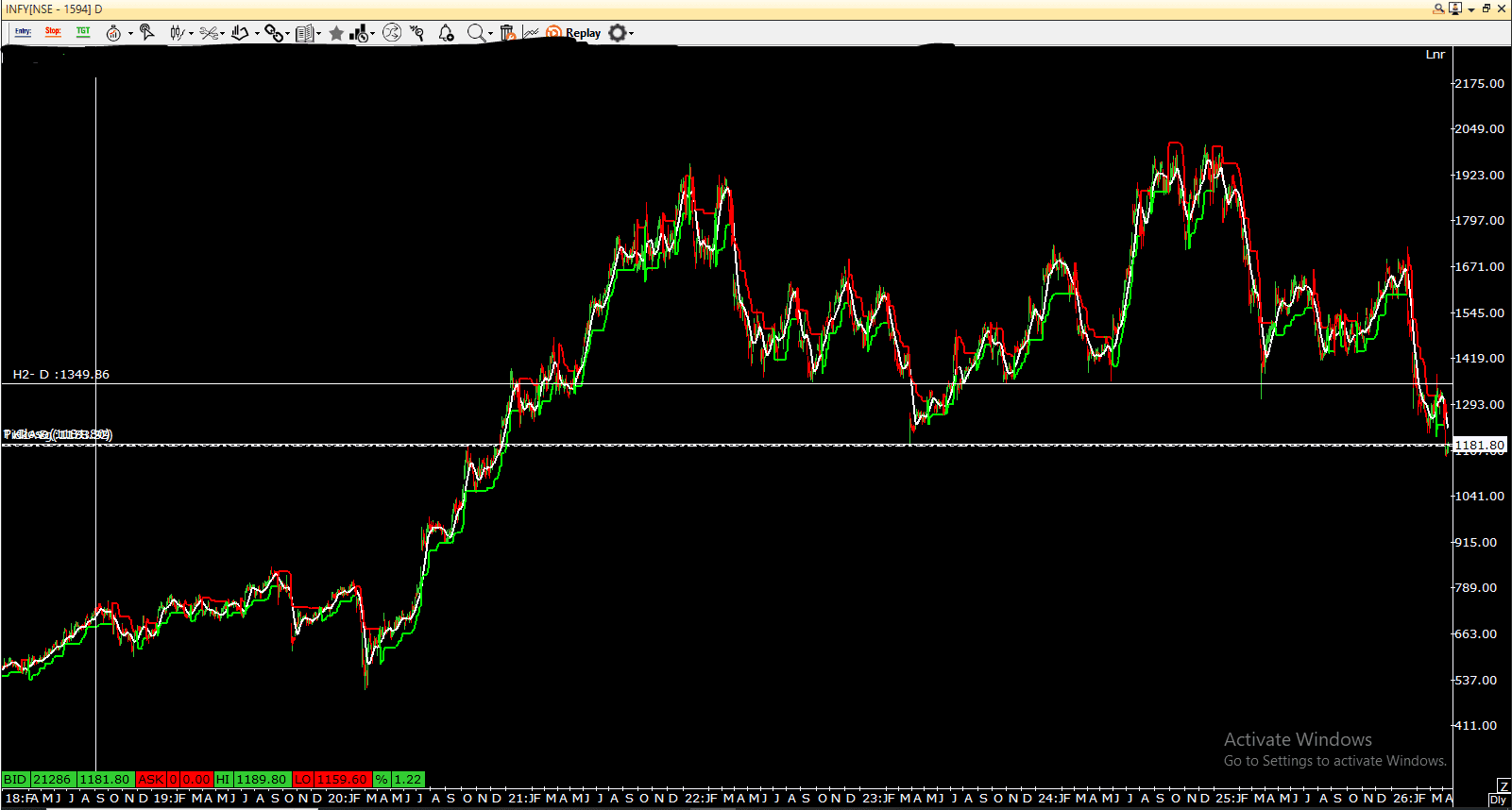Click the Stop loss marker tool
The image size is (1512, 810).
[53, 32]
